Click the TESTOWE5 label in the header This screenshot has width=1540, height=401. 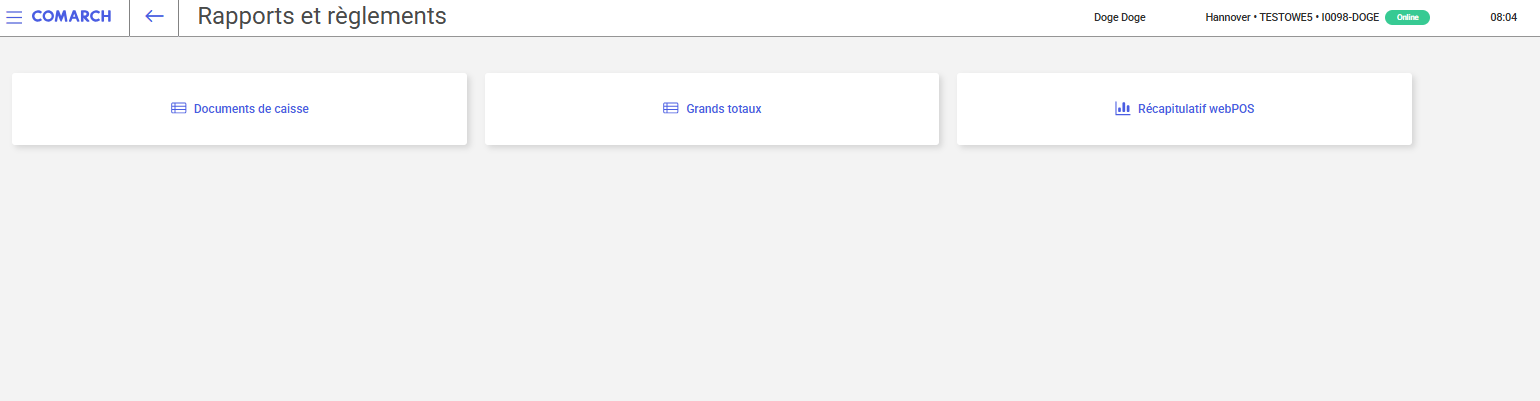point(1287,17)
